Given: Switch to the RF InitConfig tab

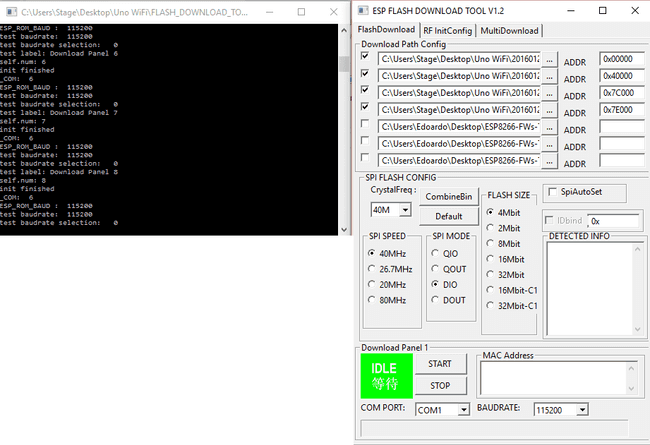Looking at the screenshot, I should pyautogui.click(x=448, y=31).
